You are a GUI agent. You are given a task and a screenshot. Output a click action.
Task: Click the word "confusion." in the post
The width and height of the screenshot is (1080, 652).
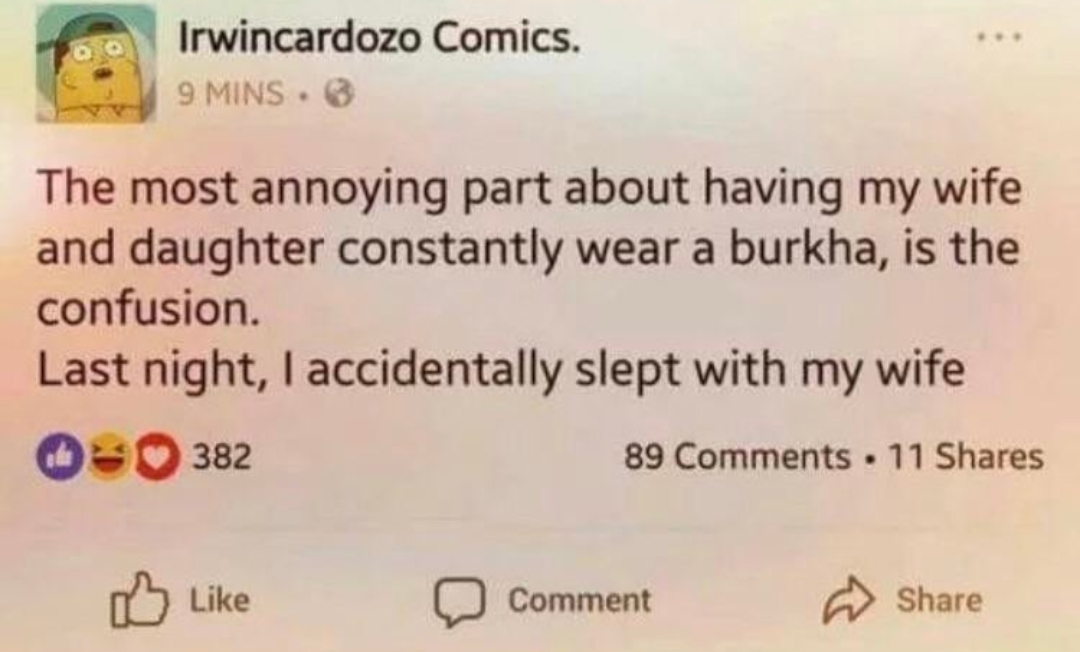coord(149,308)
